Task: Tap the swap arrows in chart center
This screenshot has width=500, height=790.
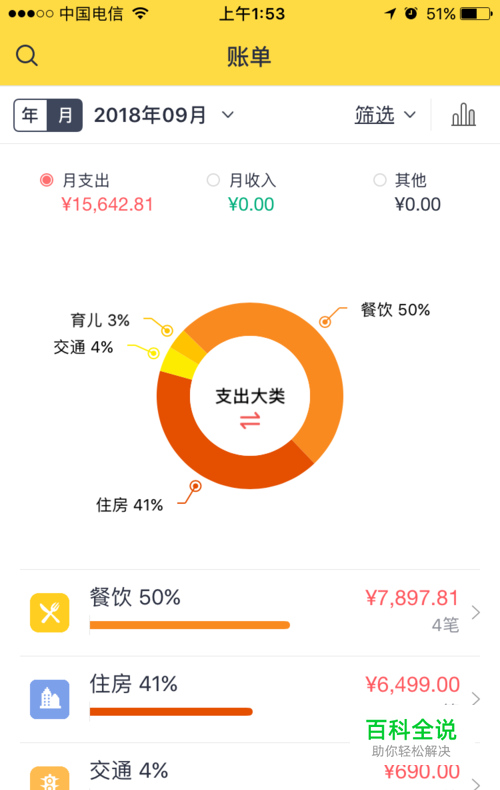Action: [x=250, y=420]
